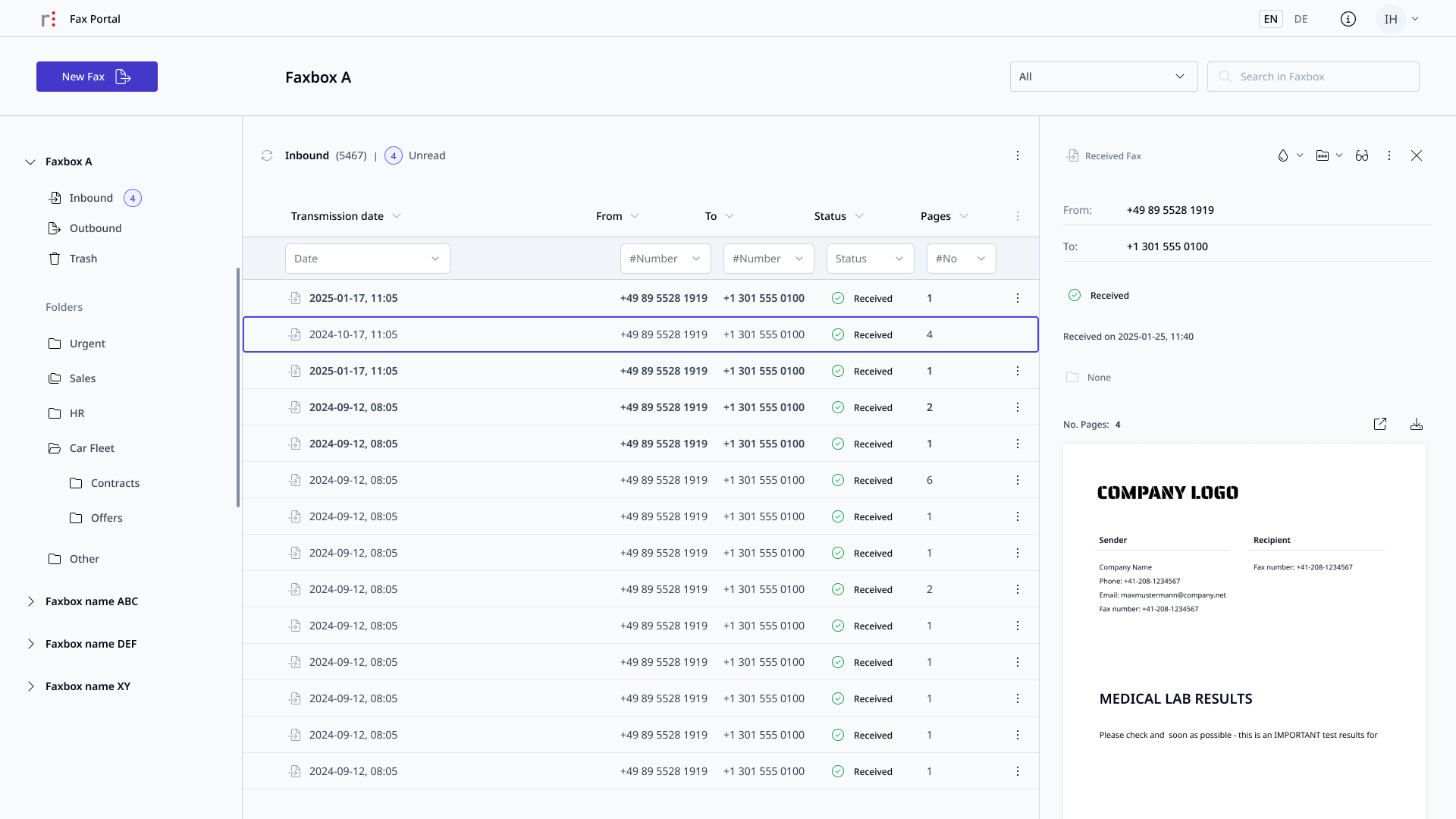Click the dual-screen/compare view icon
The height and width of the screenshot is (819, 1456).
1361,155
